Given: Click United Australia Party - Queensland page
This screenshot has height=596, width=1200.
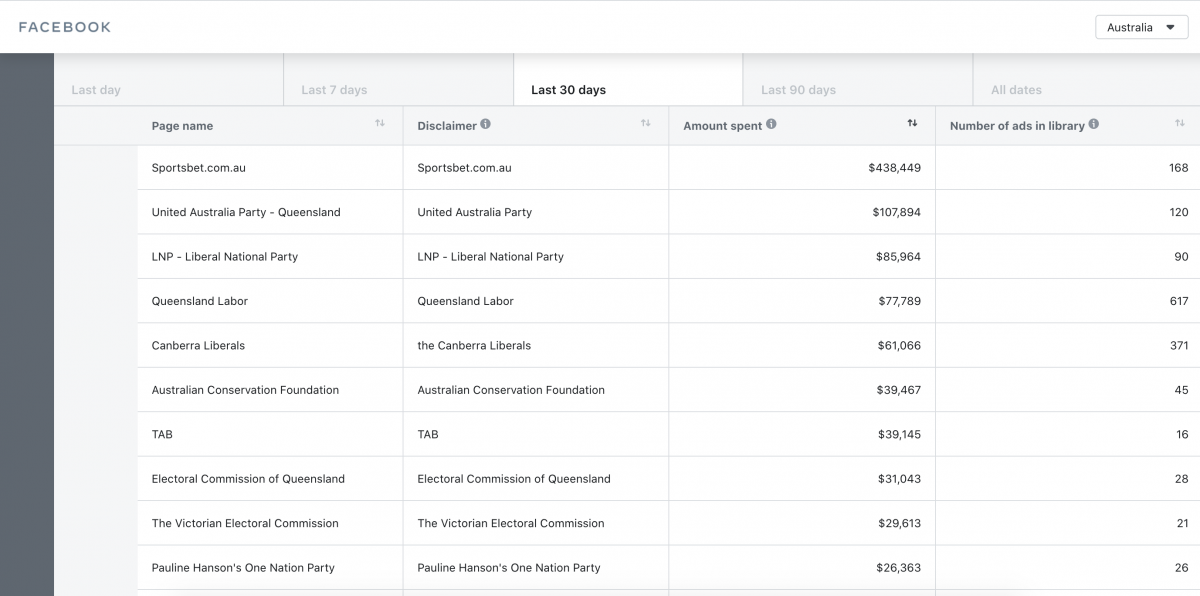Looking at the screenshot, I should (246, 212).
